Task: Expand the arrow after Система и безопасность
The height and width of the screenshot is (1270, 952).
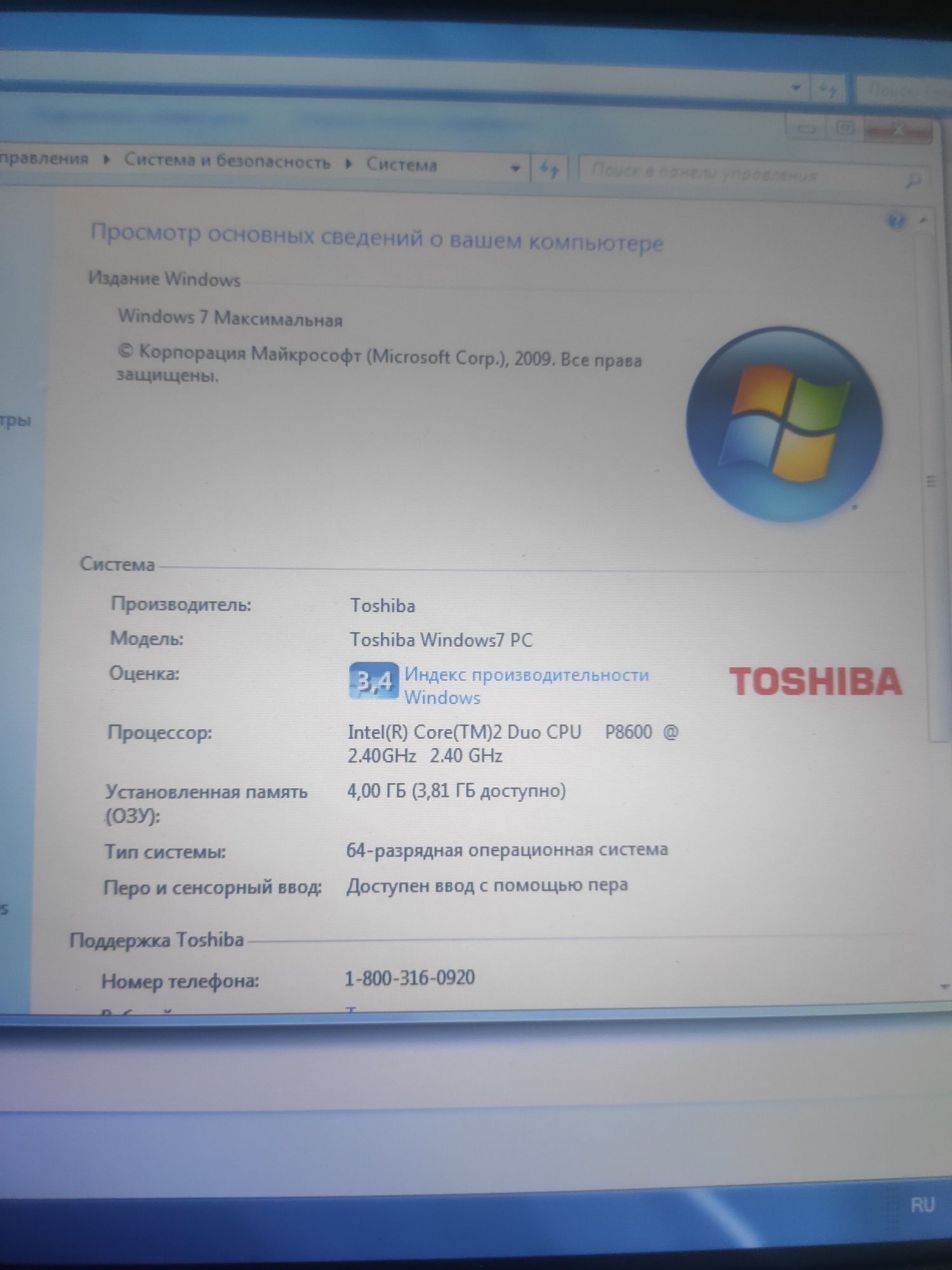Action: [348, 164]
